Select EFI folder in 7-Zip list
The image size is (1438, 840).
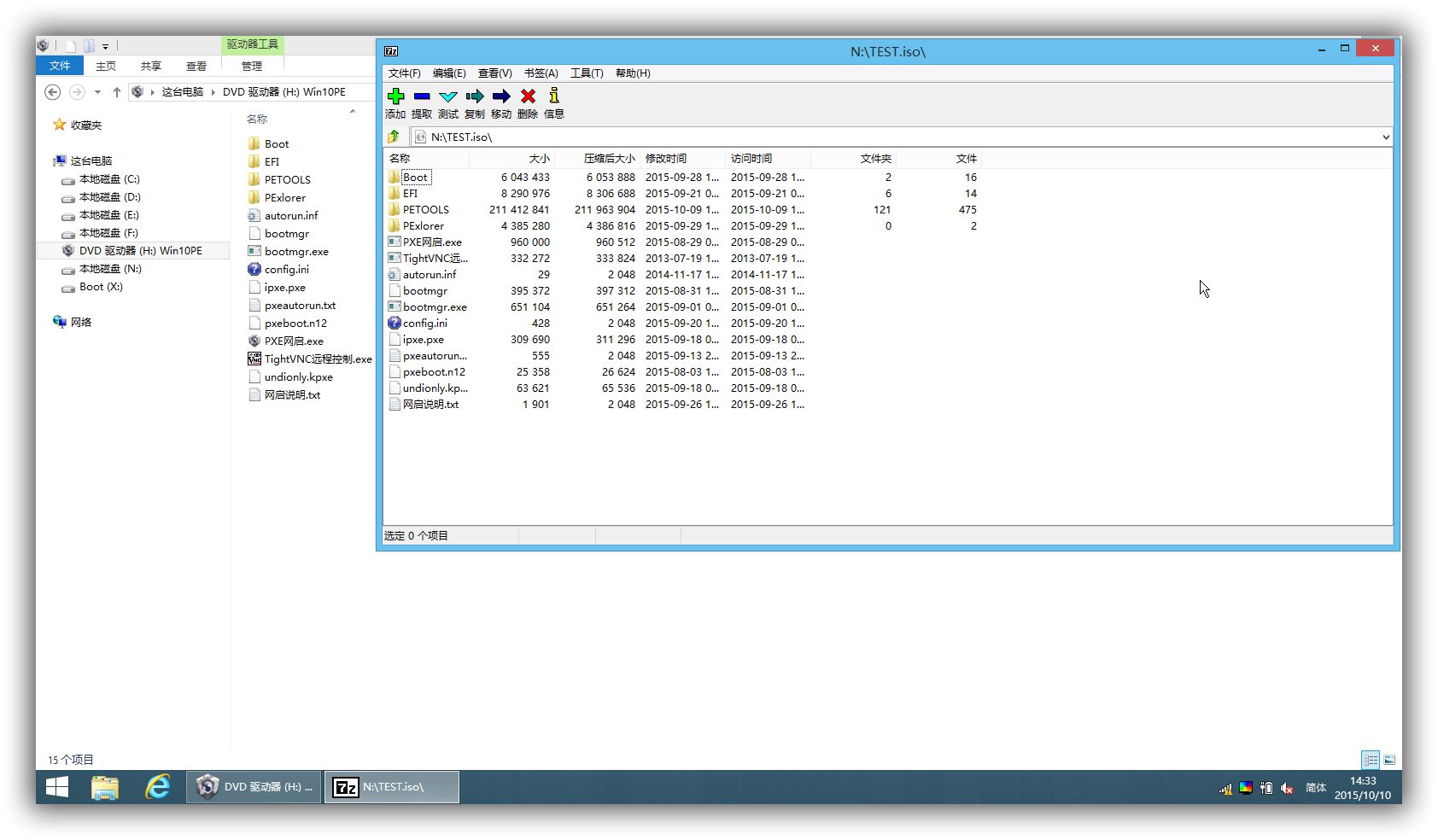coord(410,194)
